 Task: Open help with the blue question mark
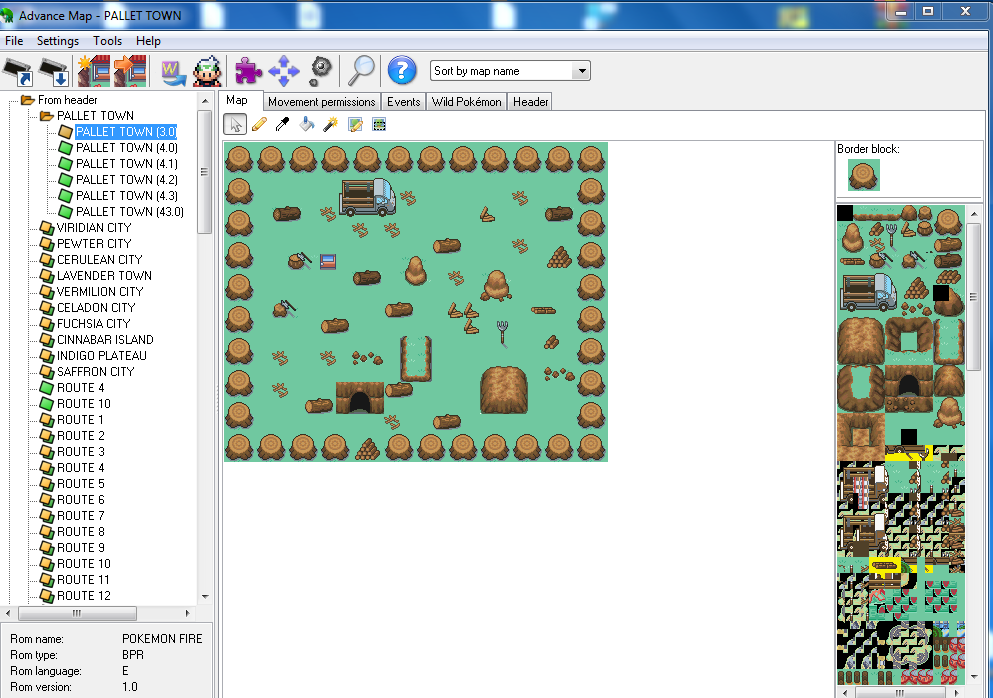pos(401,71)
